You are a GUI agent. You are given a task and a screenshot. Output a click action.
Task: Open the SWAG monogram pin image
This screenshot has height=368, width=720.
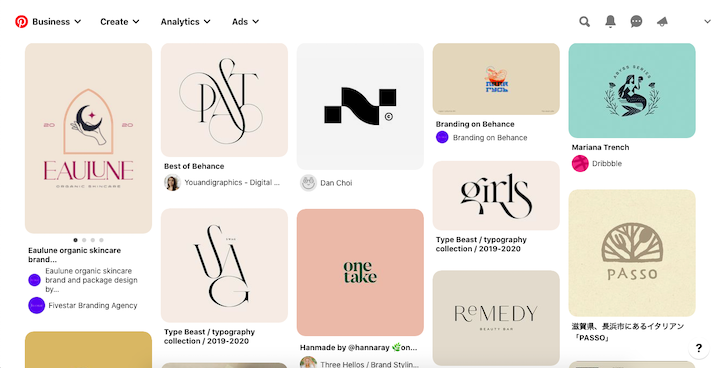coord(224,265)
